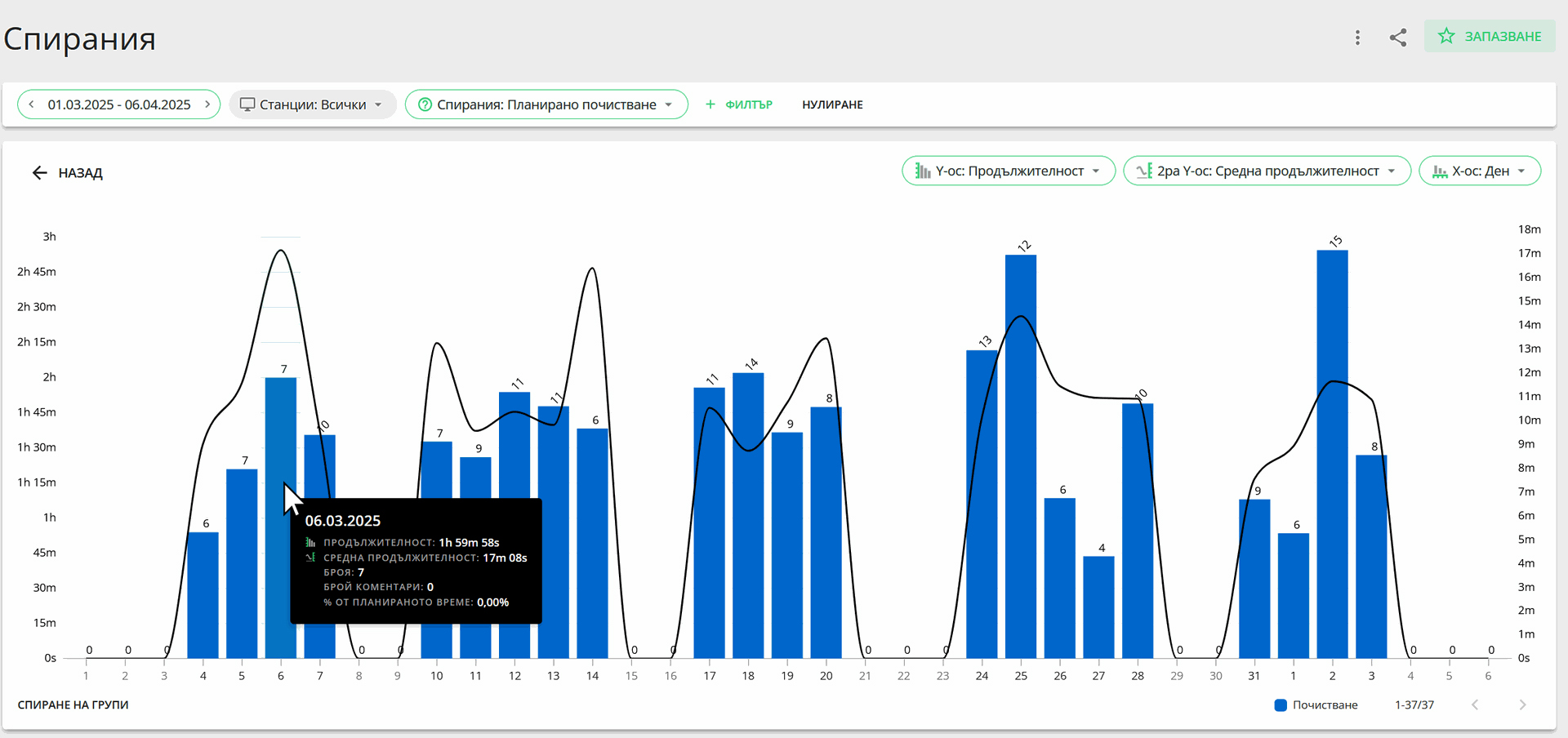Click the bar for day 25
This screenshot has height=738, width=1568.
(1021, 456)
